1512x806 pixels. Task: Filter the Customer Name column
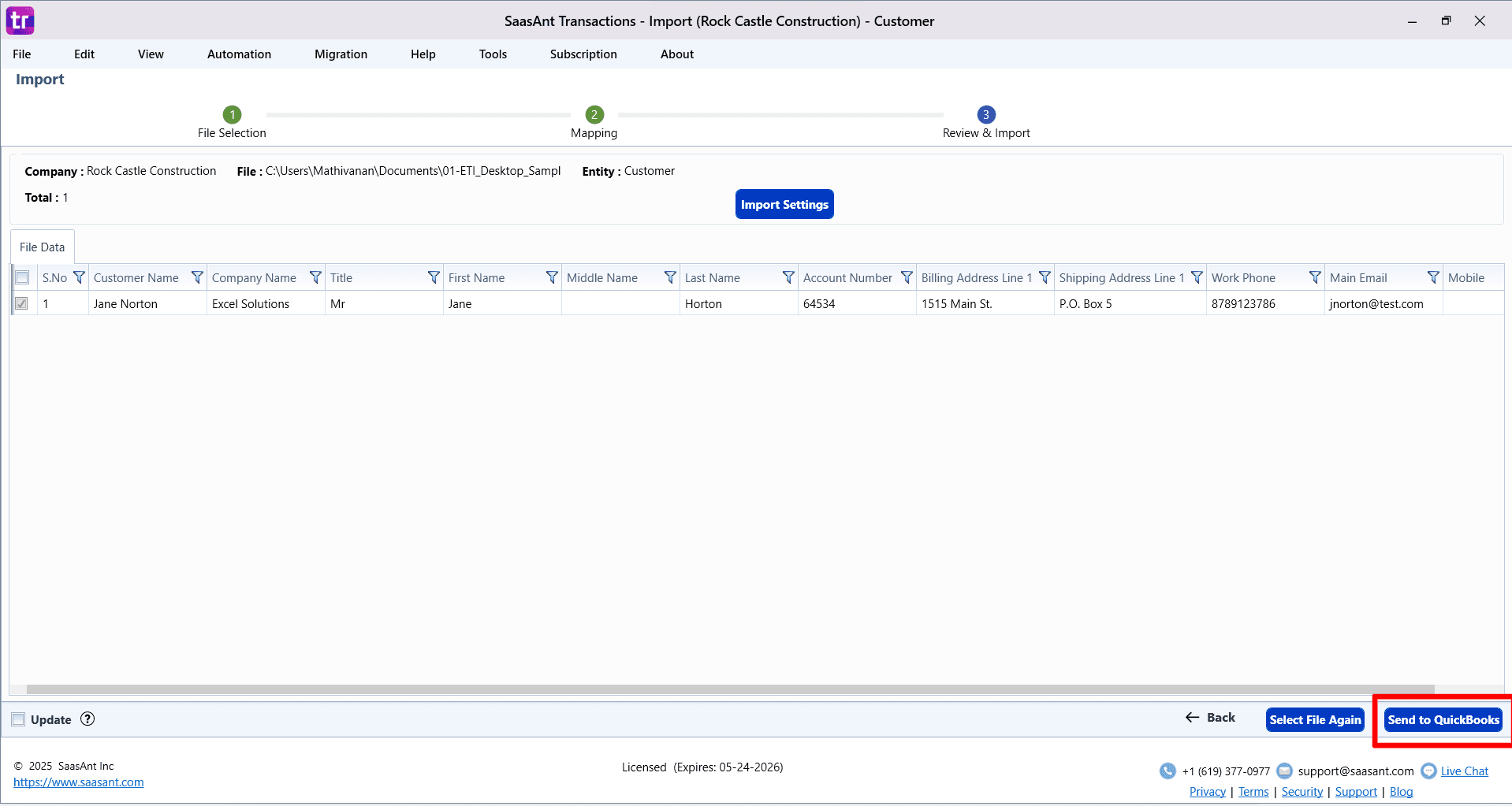197,277
